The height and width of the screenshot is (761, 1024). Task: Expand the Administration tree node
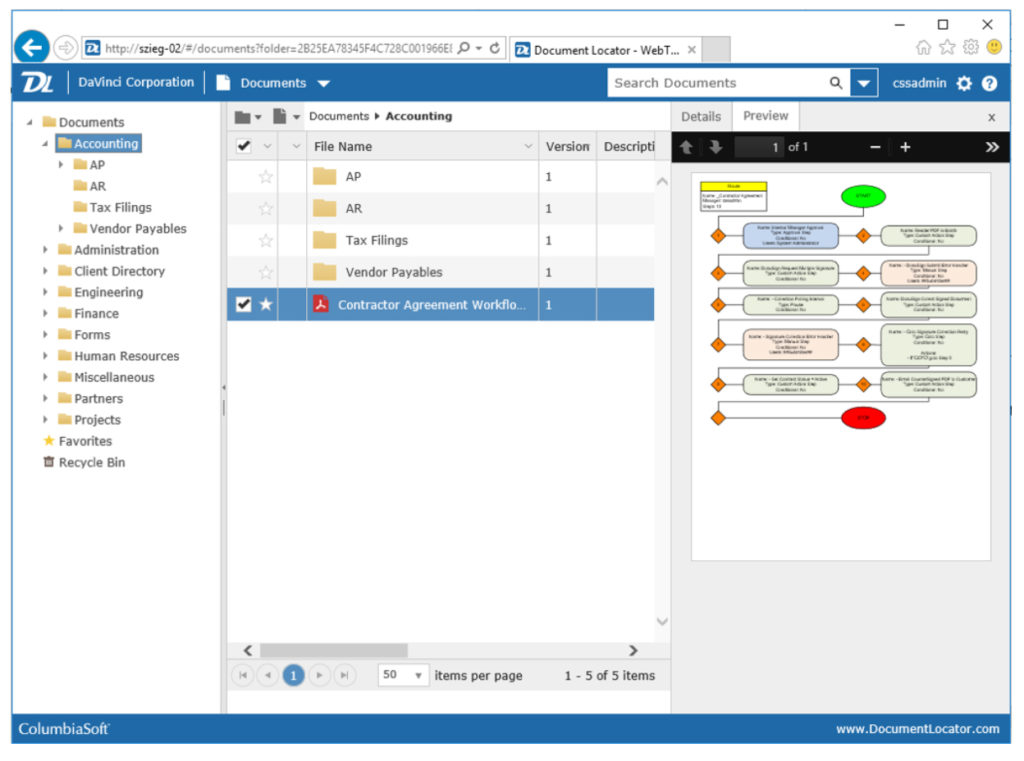[x=45, y=250]
